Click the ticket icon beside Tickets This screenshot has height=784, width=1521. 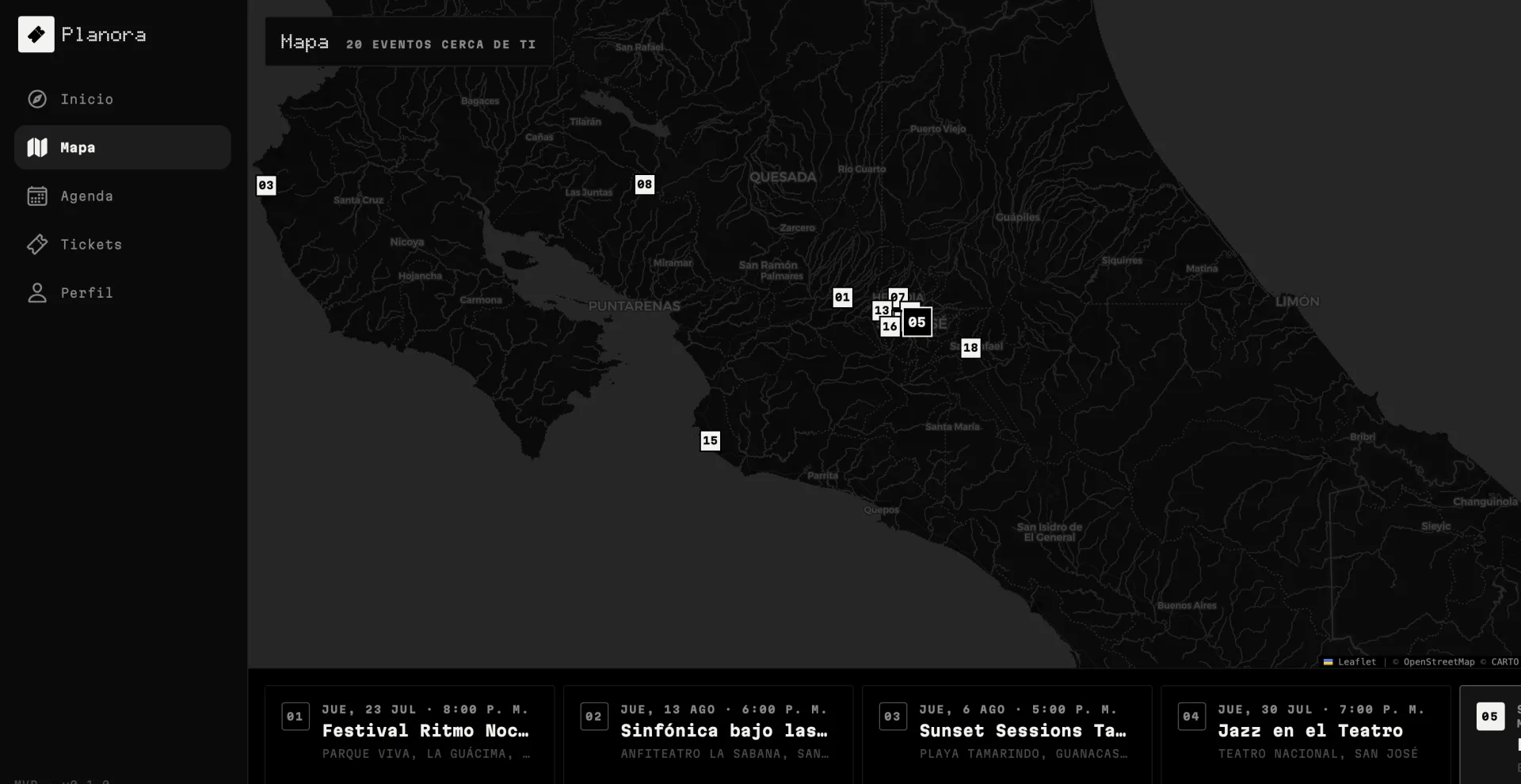point(37,244)
